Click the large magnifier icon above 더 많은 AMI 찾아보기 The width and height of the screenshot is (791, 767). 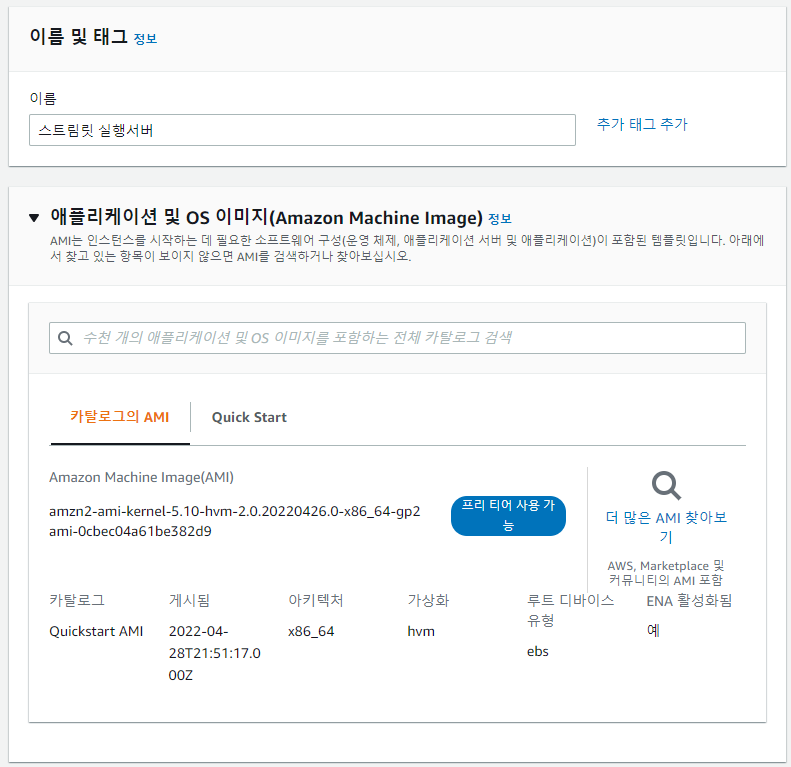pyautogui.click(x=666, y=485)
